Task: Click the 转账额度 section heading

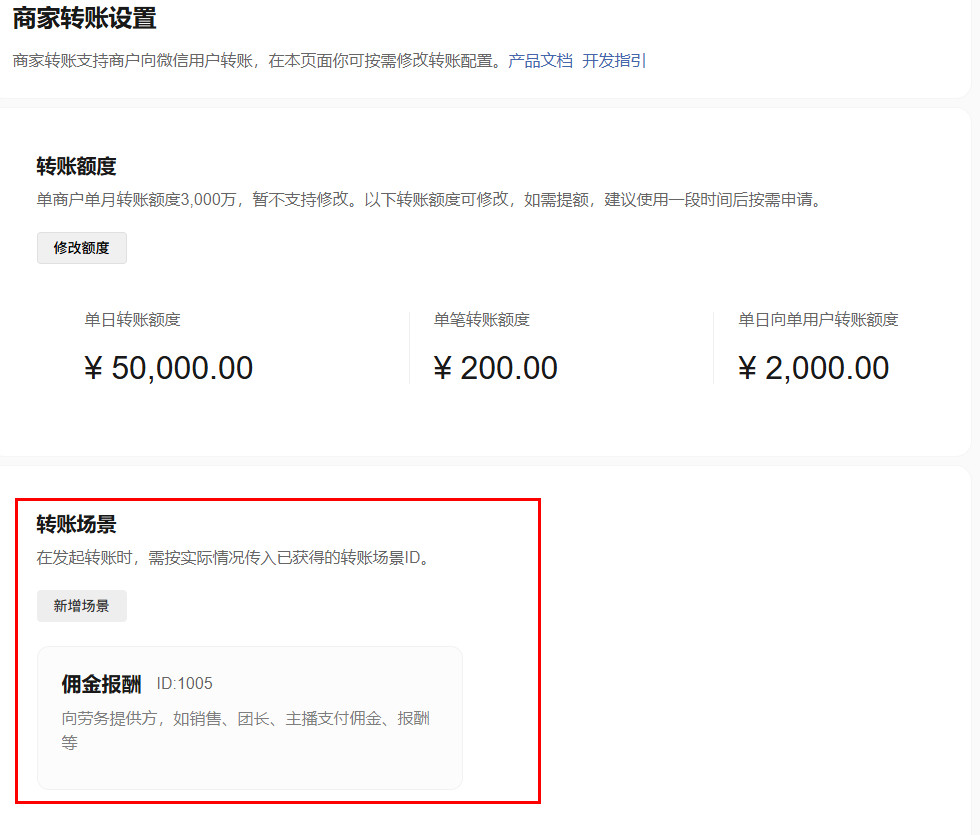Action: 76,166
